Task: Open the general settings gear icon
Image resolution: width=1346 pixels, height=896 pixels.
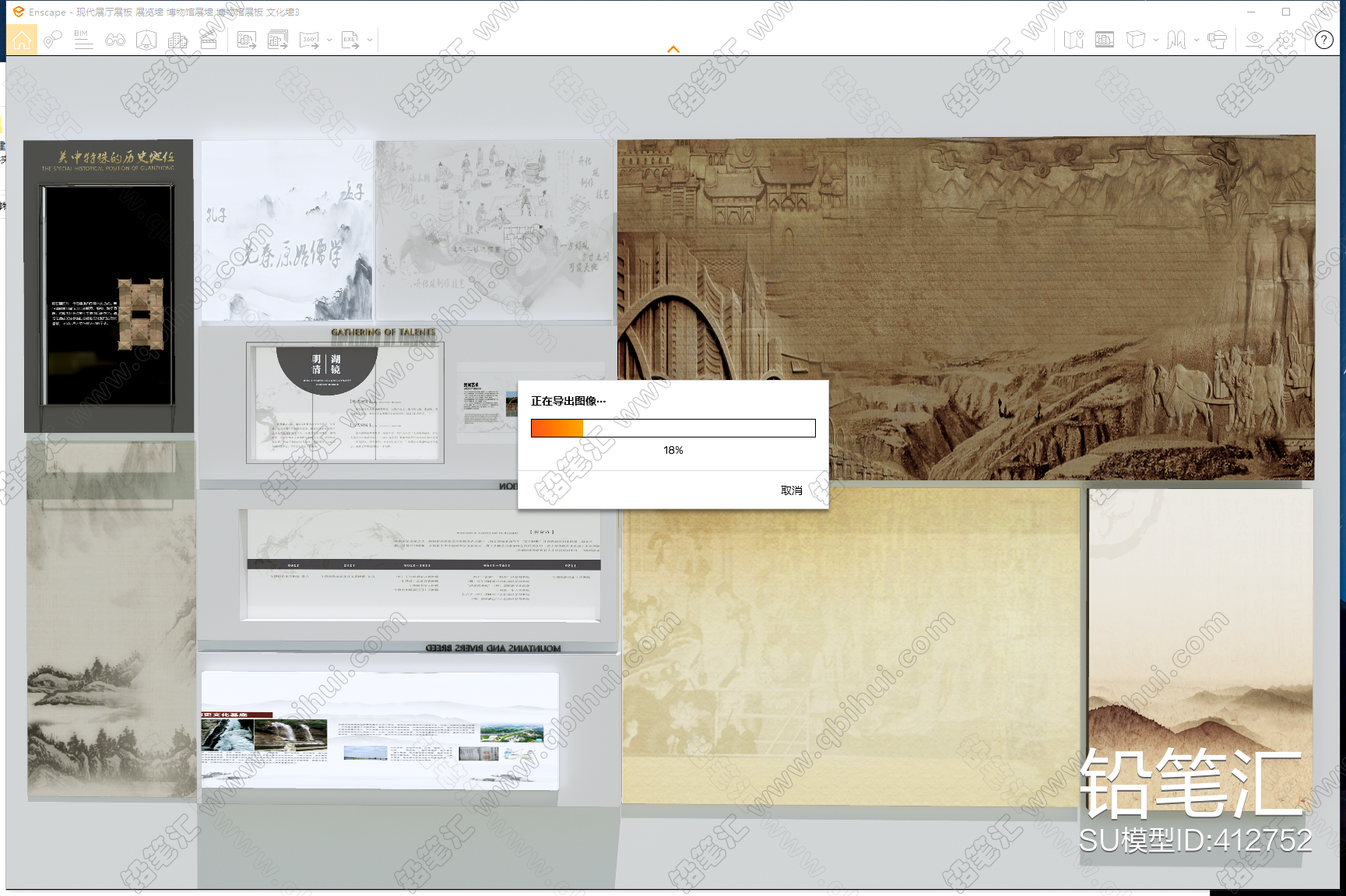Action: point(1286,40)
